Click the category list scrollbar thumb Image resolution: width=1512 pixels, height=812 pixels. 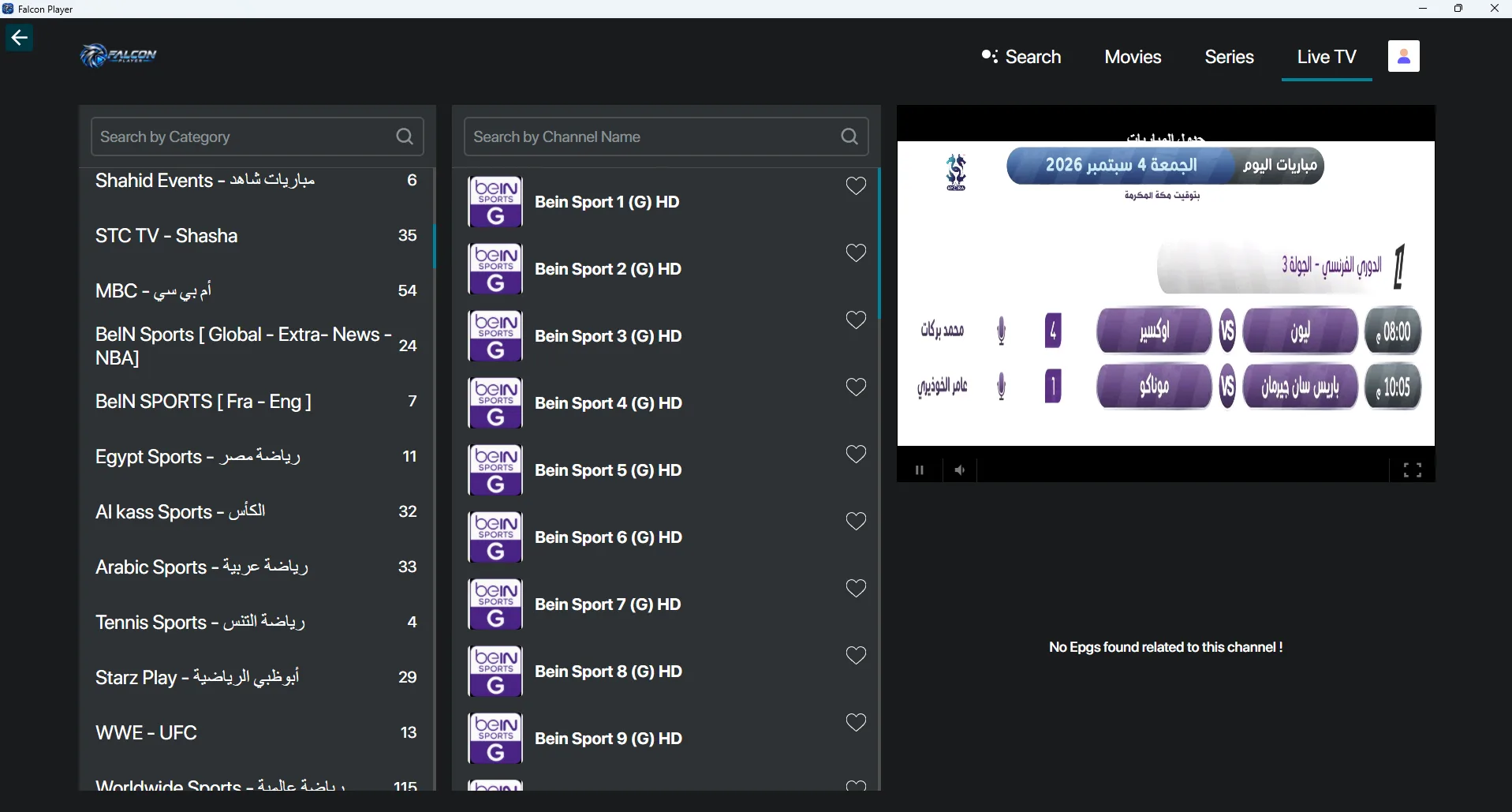pyautogui.click(x=434, y=246)
